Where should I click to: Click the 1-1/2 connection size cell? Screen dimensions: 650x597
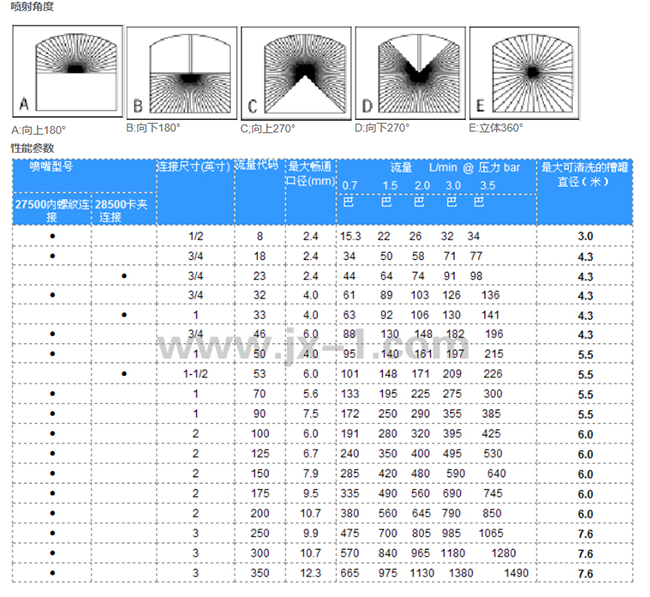pos(195,374)
